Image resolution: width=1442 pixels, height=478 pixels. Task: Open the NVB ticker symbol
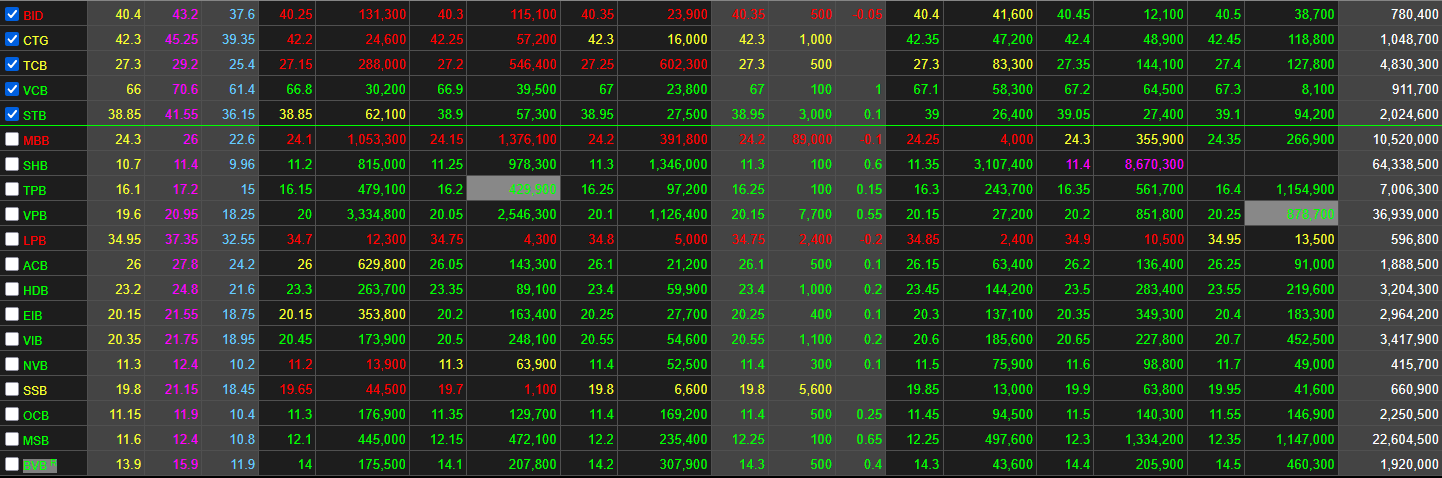click(x=35, y=366)
